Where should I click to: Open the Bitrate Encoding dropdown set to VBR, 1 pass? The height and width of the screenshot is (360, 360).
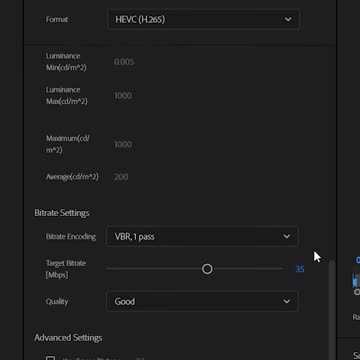click(202, 237)
